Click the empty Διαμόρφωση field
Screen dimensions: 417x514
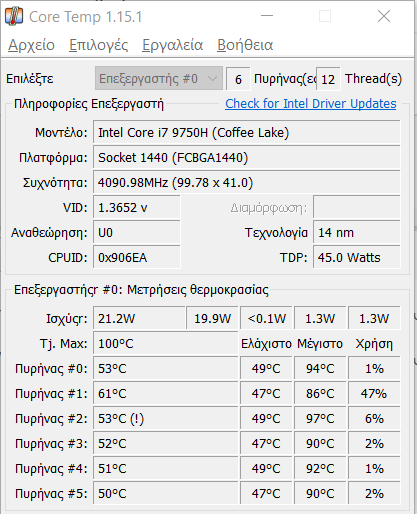point(357,208)
